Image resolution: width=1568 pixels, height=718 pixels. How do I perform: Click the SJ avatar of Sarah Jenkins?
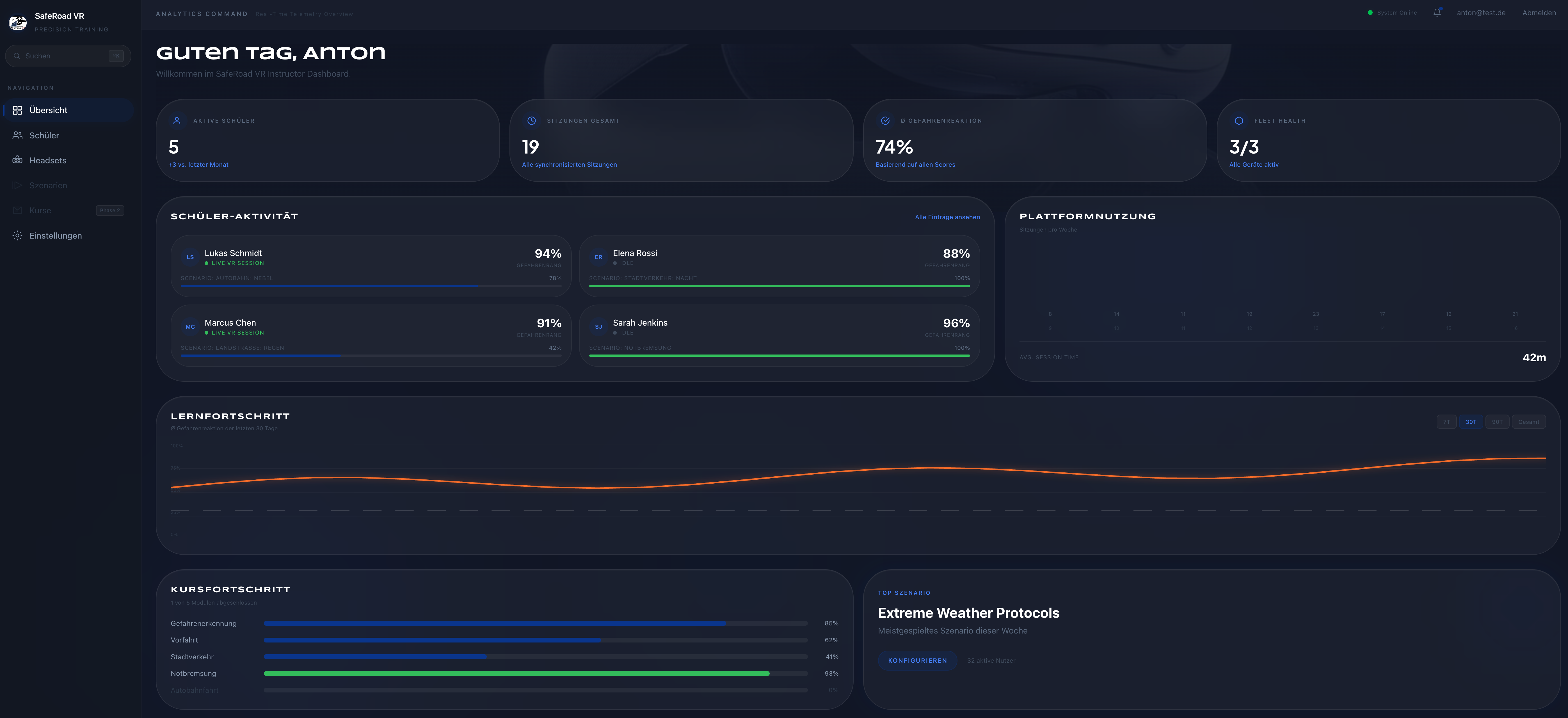(x=598, y=327)
